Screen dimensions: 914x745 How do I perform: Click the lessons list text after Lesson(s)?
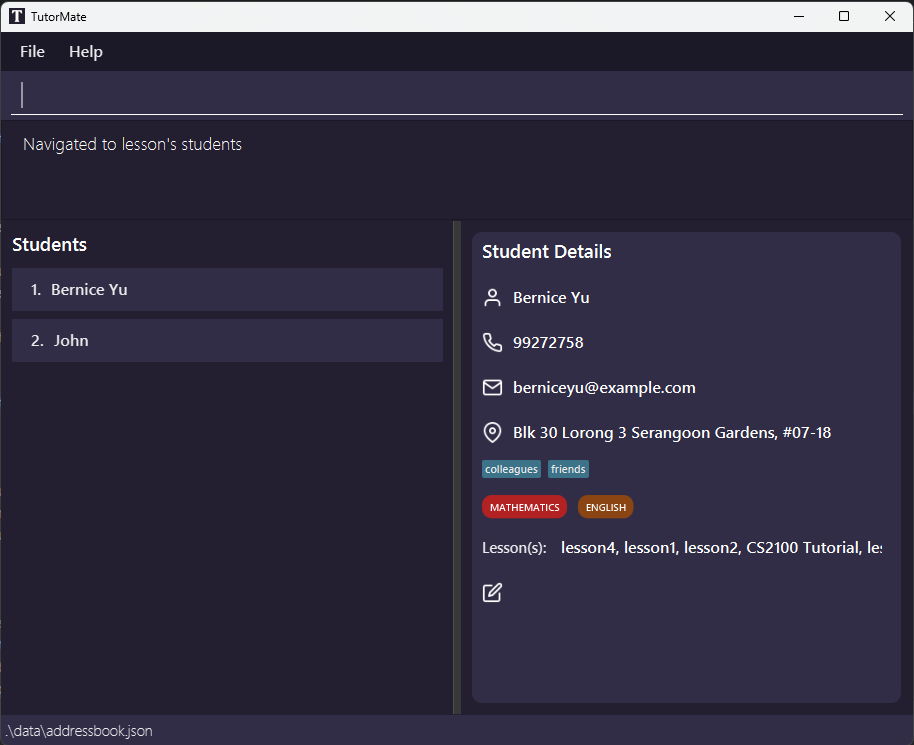[x=721, y=548]
